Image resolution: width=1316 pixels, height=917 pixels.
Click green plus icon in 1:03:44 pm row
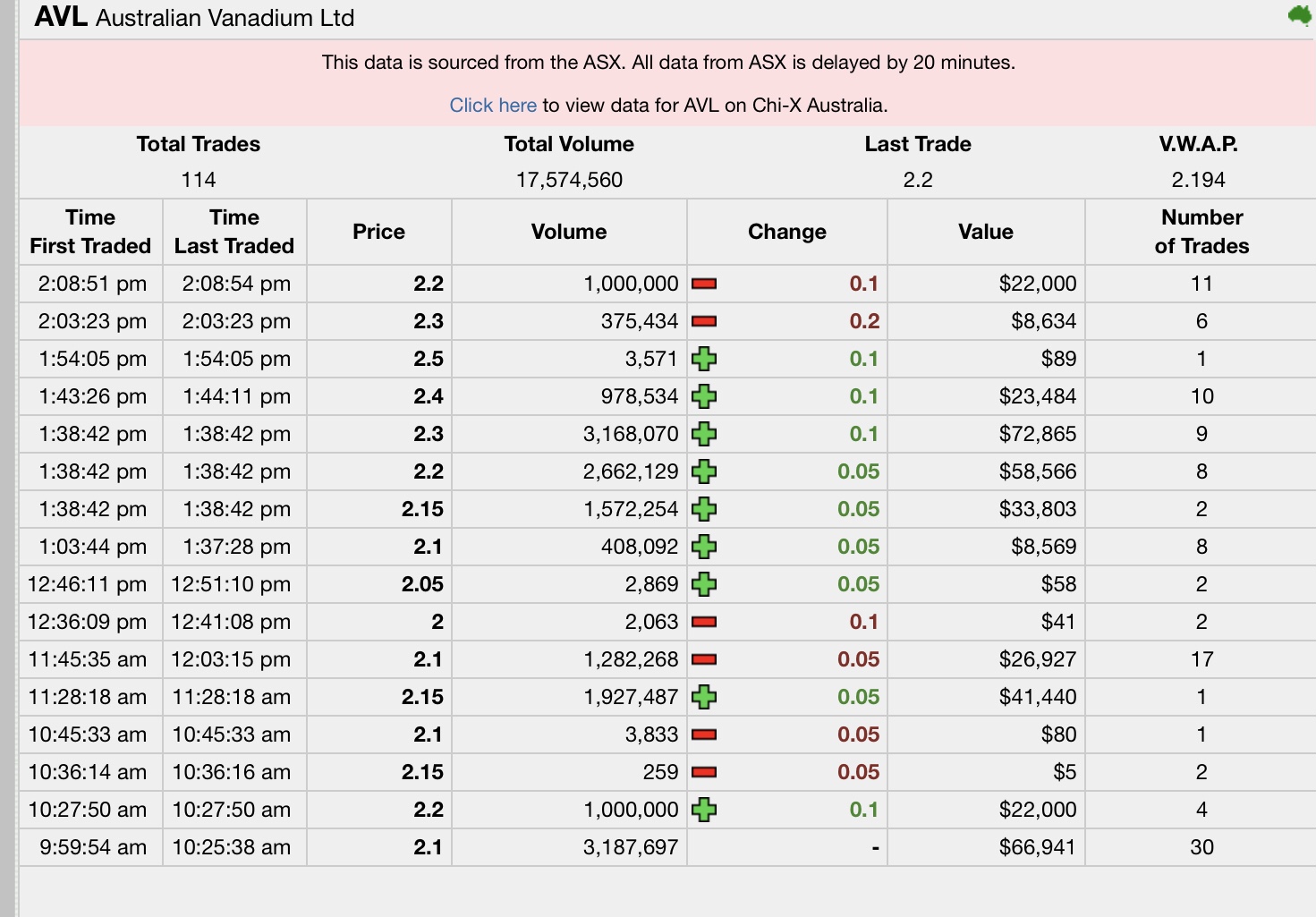click(x=704, y=547)
